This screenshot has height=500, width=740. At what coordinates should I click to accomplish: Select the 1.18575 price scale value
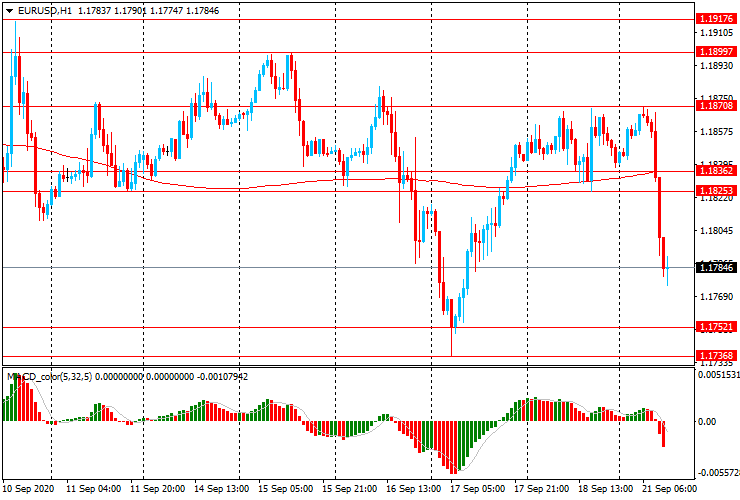(717, 132)
